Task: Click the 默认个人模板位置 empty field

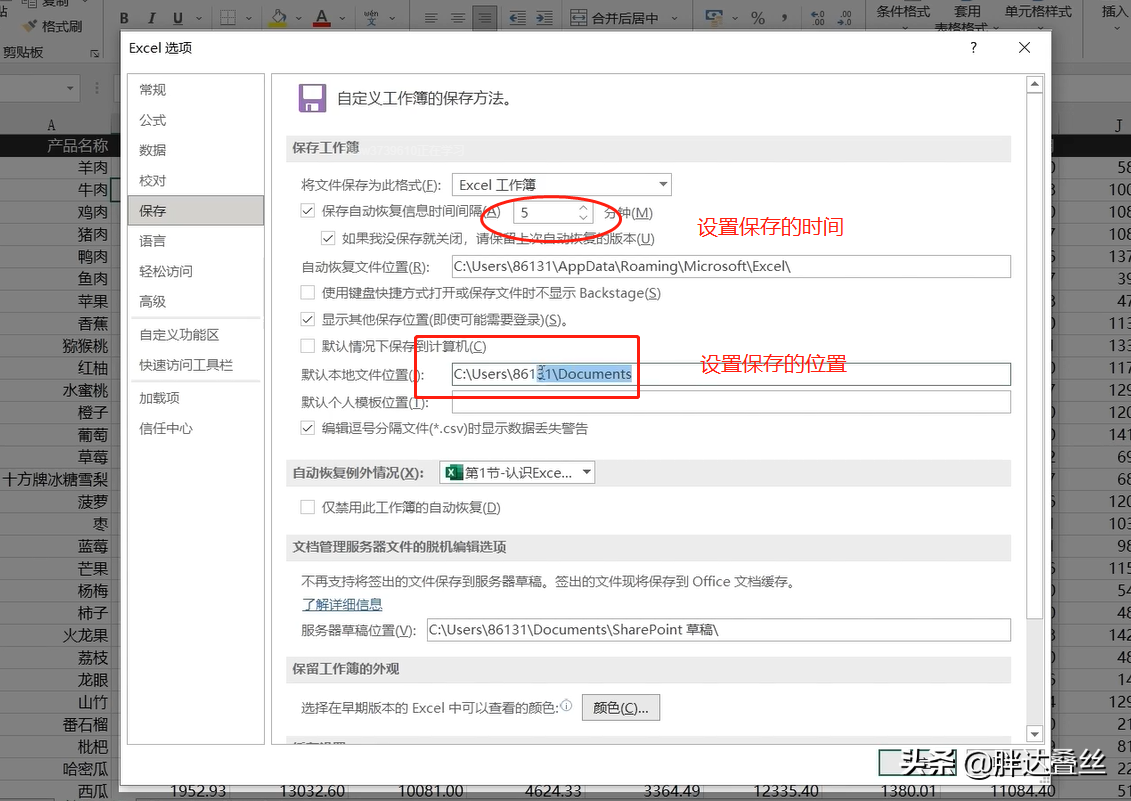Action: tap(731, 402)
